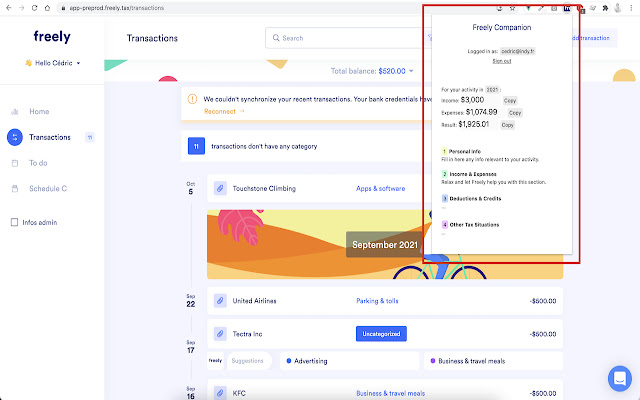Click the orange warning icon in the banner

pos(192,99)
